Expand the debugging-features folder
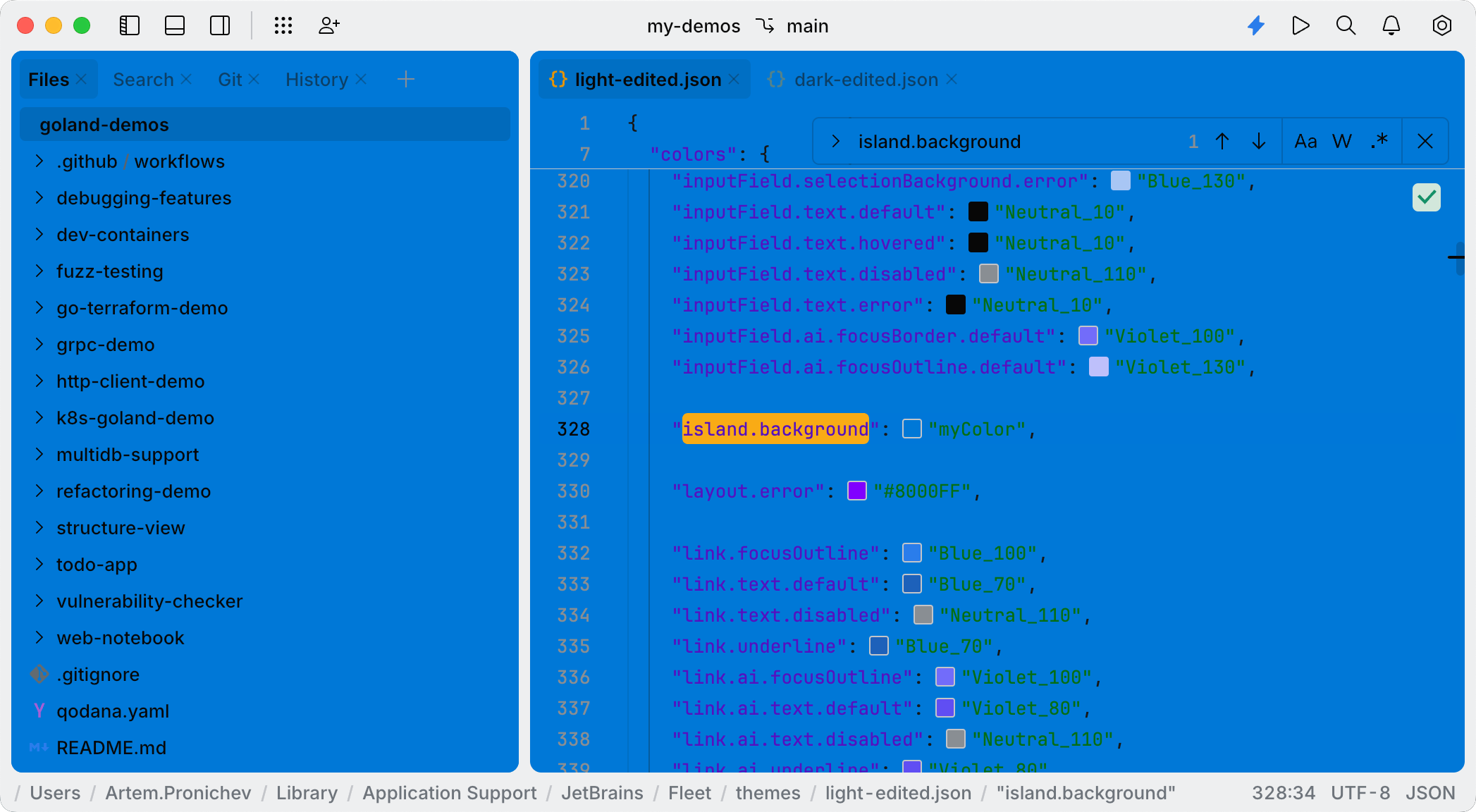 coord(40,198)
